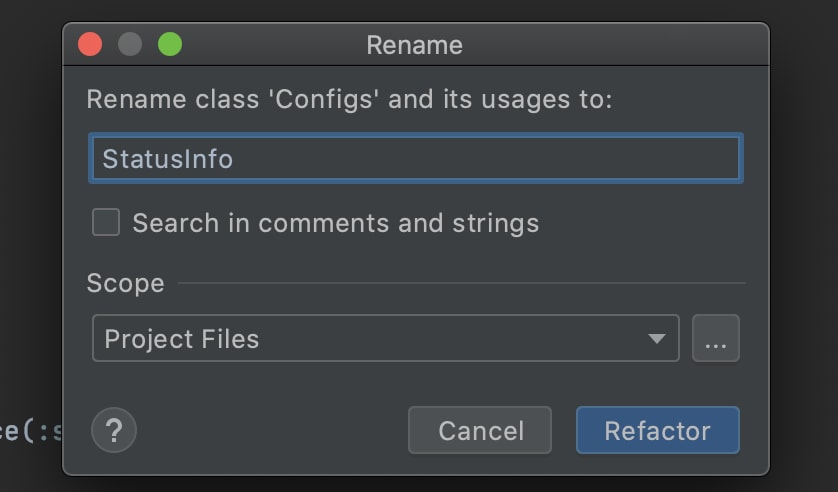This screenshot has width=838, height=492.
Task: Click the 'Search in comments and strings' label
Action: point(336,223)
